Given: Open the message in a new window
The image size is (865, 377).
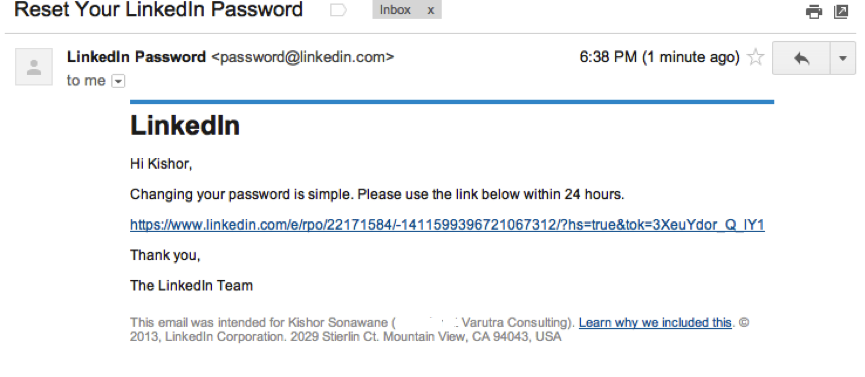Looking at the screenshot, I should pyautogui.click(x=841, y=12).
